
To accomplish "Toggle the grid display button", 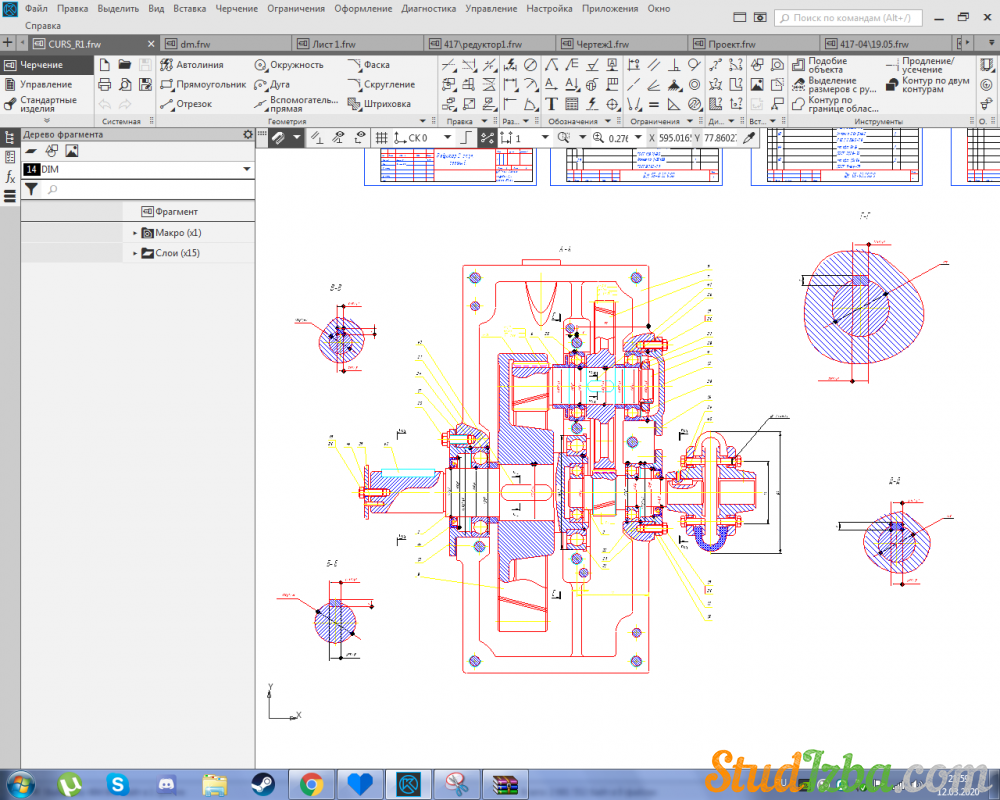I will [x=381, y=137].
